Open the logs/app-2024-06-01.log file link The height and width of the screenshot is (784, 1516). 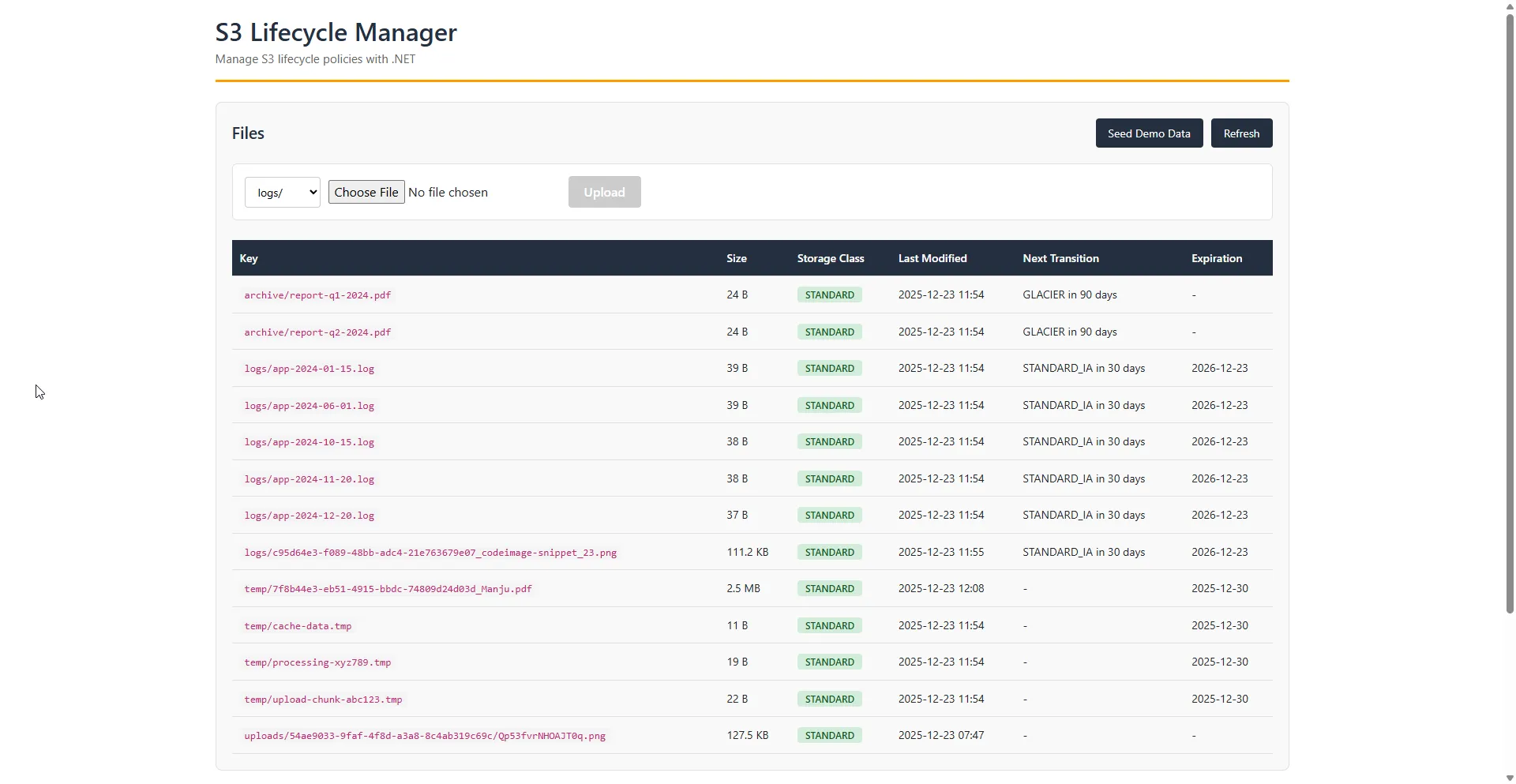point(310,405)
